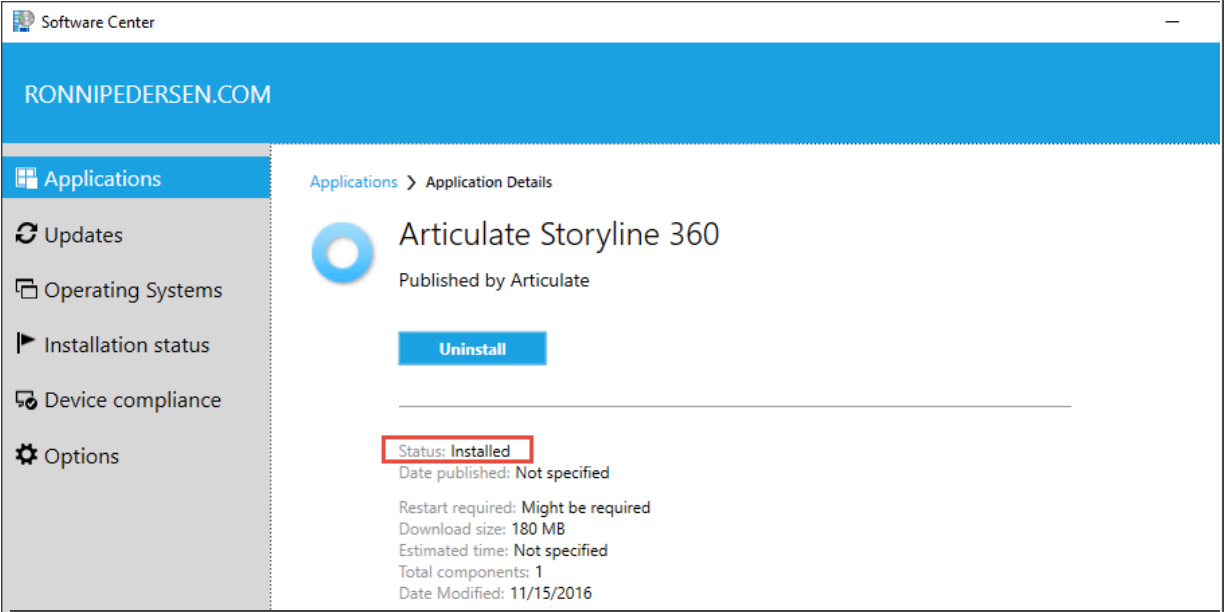Switch to Operating Systems section
The width and height of the screenshot is (1224, 612).
pos(135,290)
